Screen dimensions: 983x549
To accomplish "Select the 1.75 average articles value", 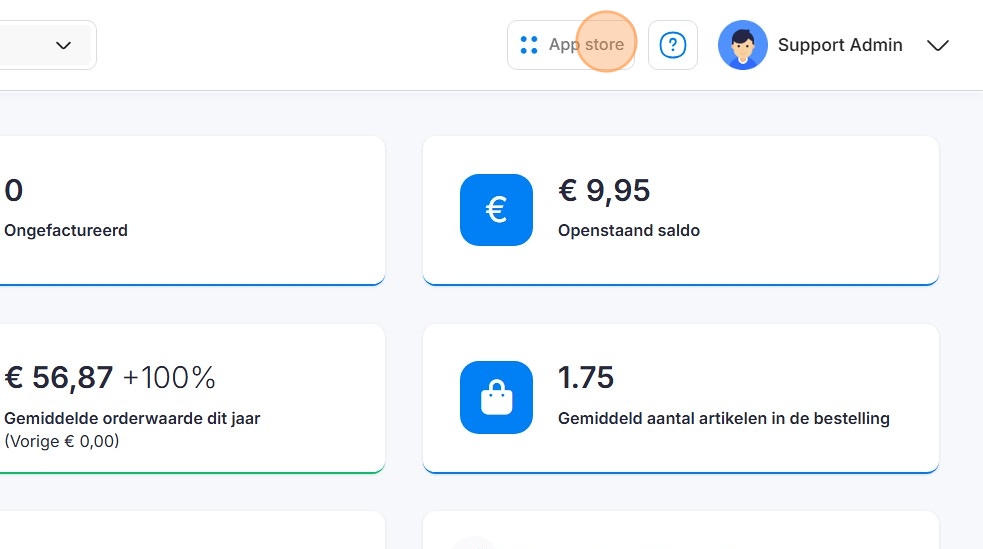I will click(x=585, y=377).
